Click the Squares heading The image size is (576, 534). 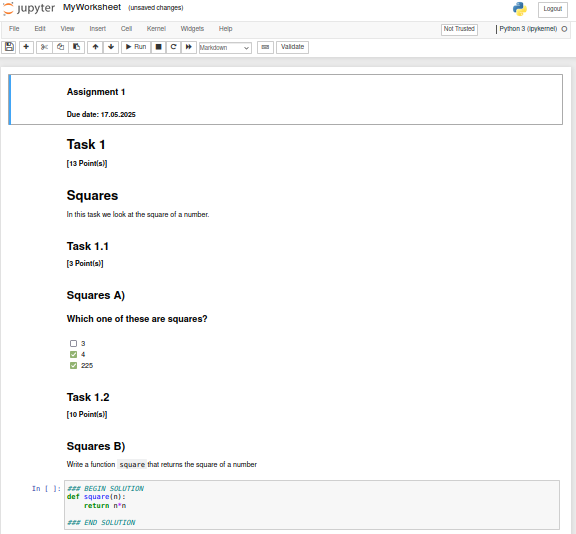point(92,195)
